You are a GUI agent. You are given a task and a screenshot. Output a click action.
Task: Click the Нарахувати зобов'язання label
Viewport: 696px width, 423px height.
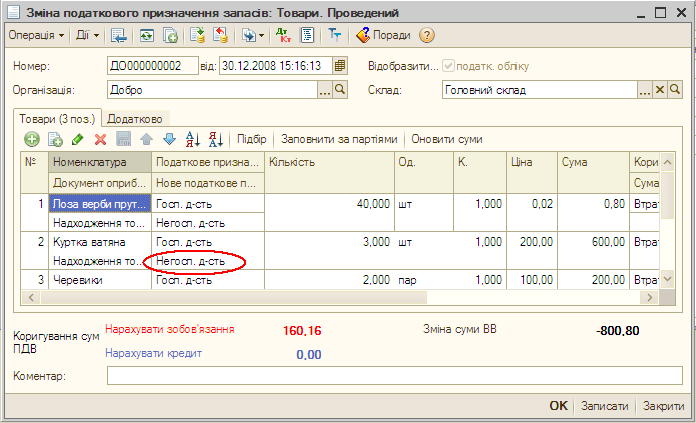170,329
